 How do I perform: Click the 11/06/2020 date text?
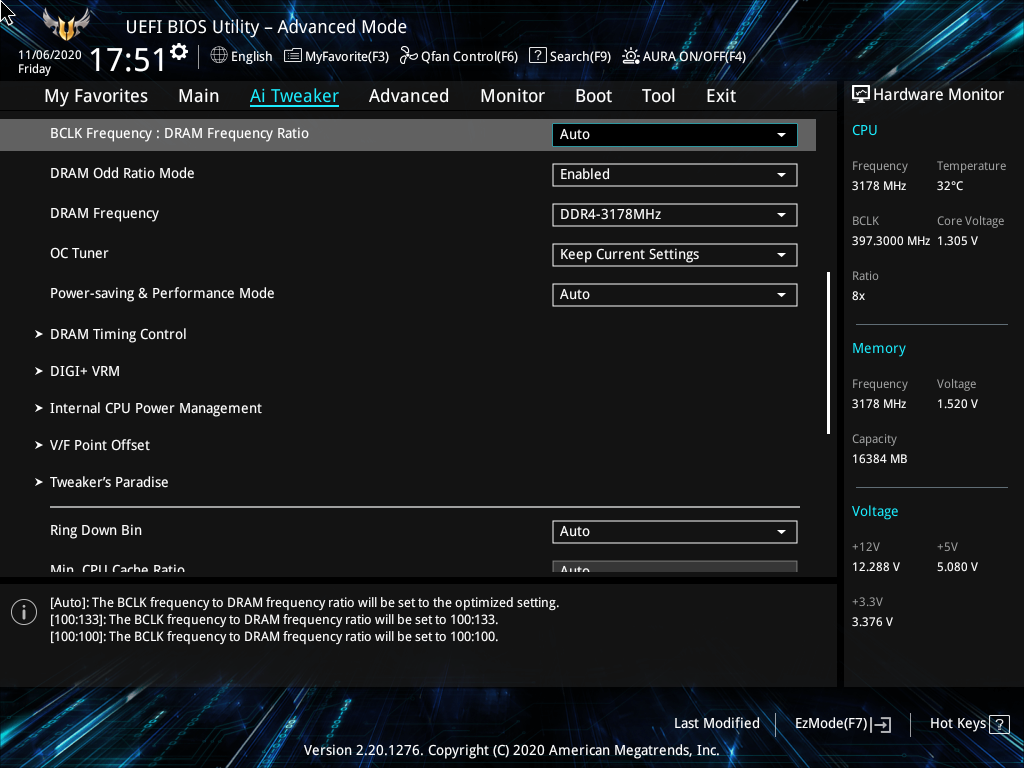tap(50, 55)
